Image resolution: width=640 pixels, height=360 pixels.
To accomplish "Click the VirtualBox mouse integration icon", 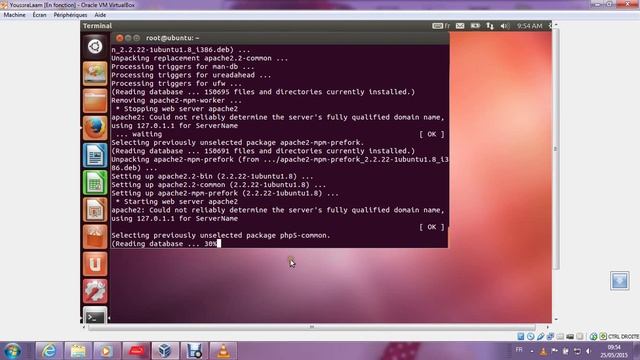I will coord(594,336).
